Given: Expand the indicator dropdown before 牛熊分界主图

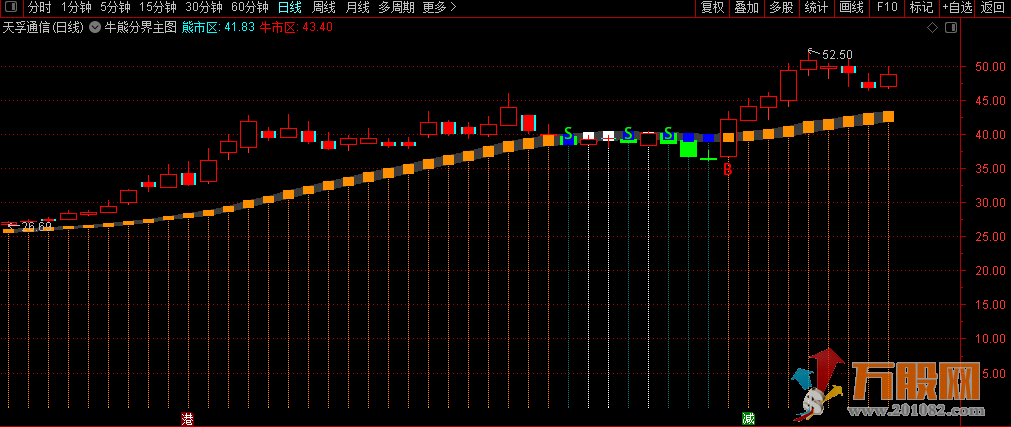Looking at the screenshot, I should (x=95, y=27).
